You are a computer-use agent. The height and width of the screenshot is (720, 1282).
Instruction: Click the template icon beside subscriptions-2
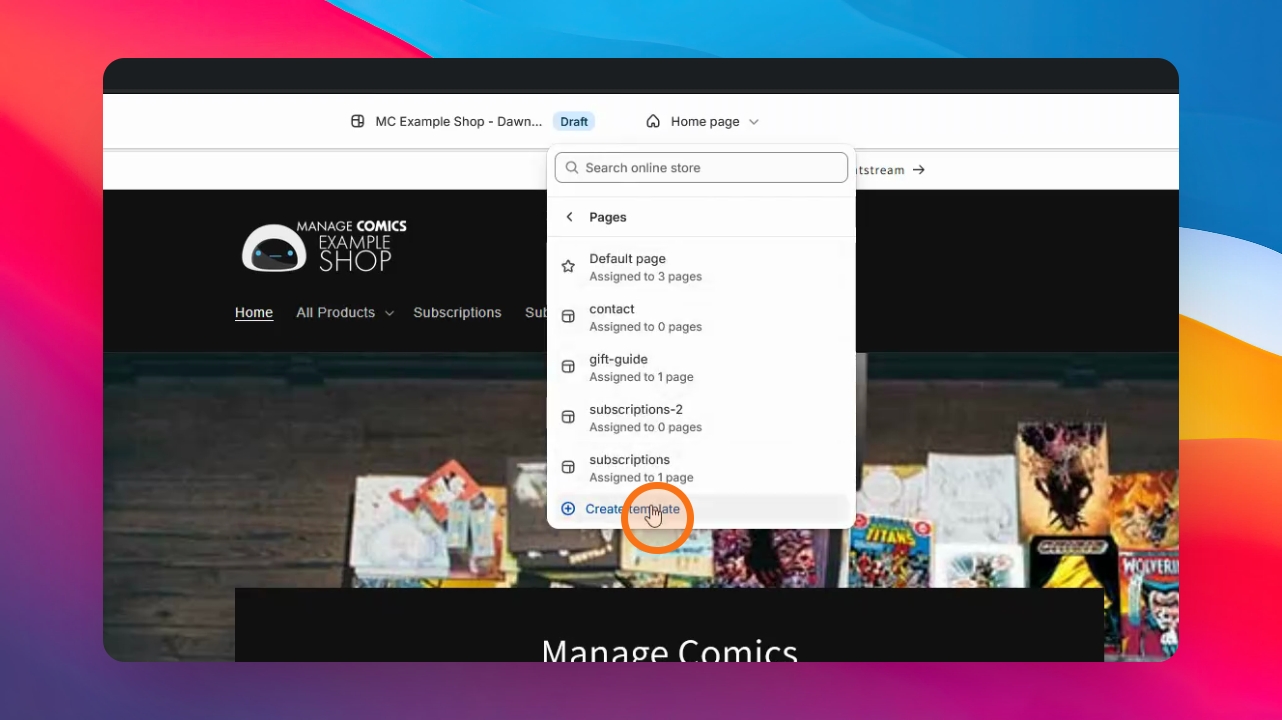[x=568, y=417]
